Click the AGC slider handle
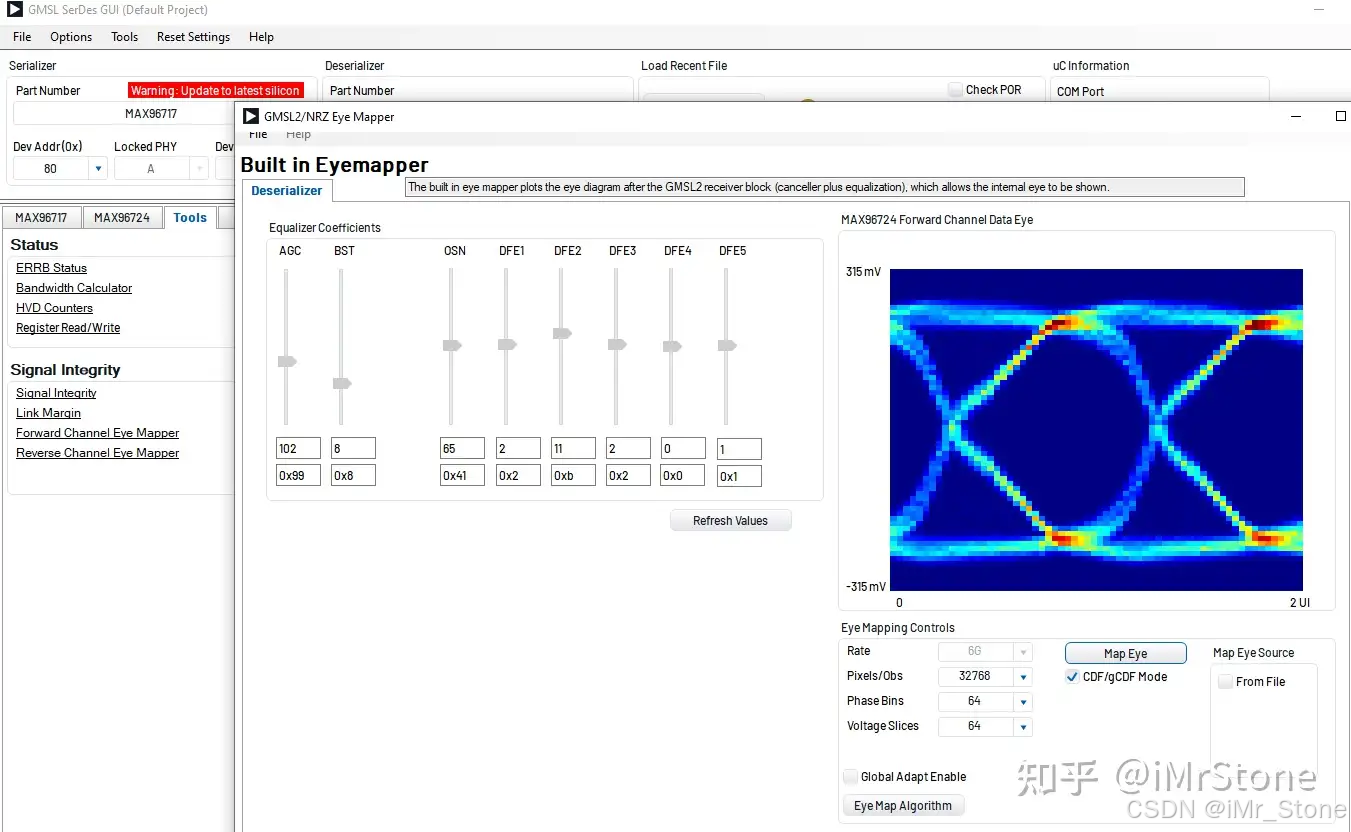Screen dimensions: 1351x832 click(x=287, y=361)
